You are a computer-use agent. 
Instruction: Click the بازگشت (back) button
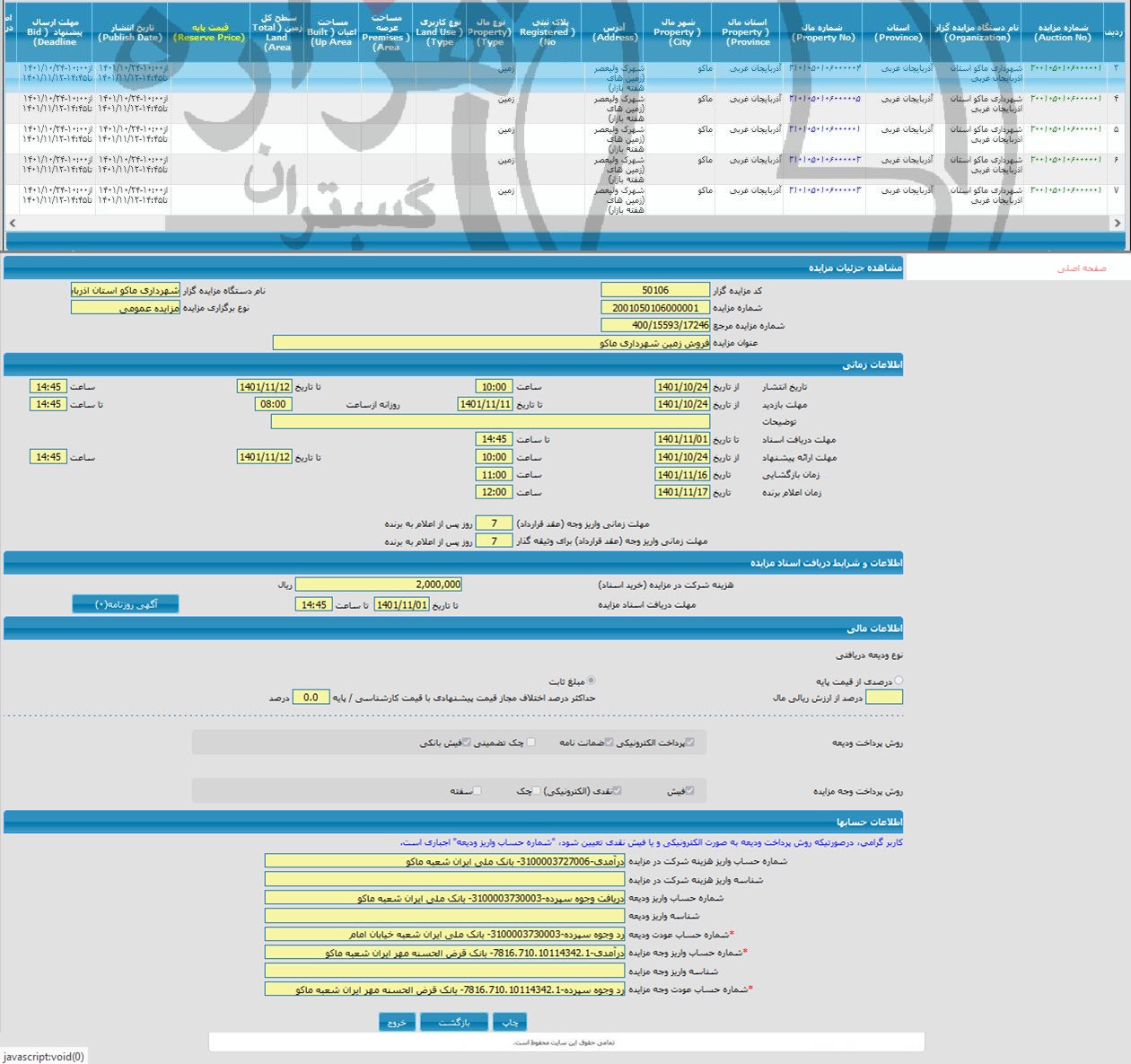(x=453, y=1022)
